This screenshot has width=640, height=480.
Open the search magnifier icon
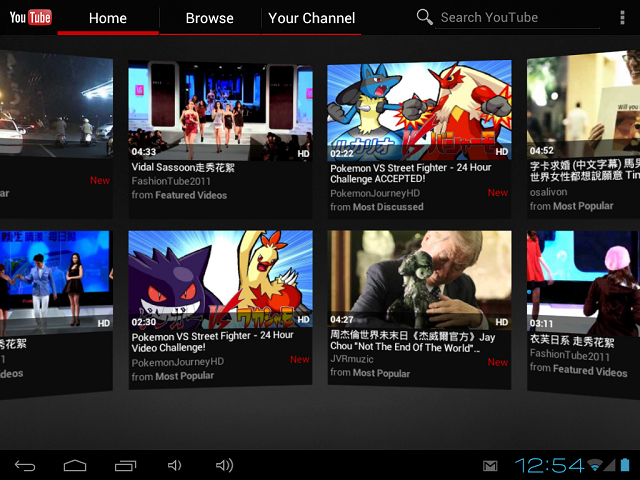(x=424, y=18)
